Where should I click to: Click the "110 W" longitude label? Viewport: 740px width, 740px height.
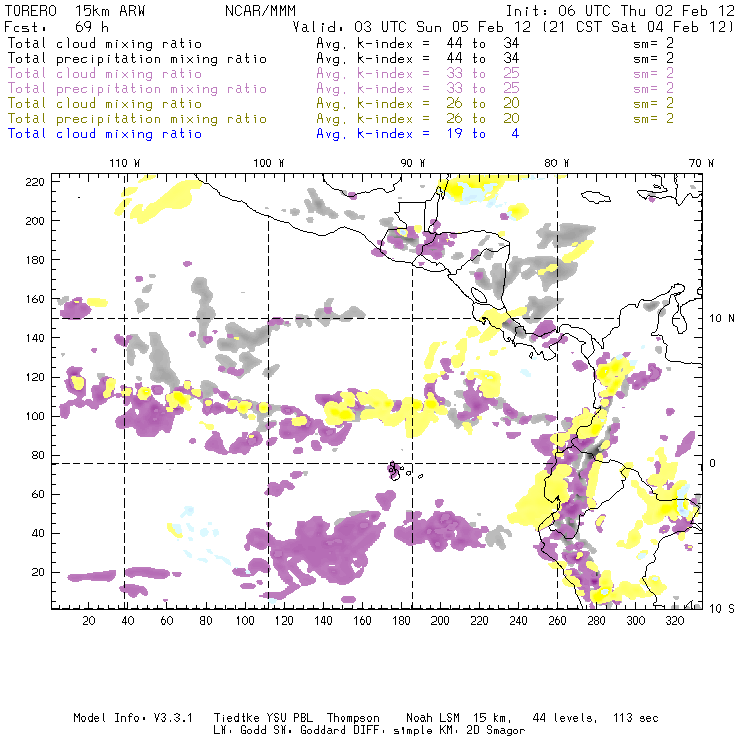tap(125, 163)
